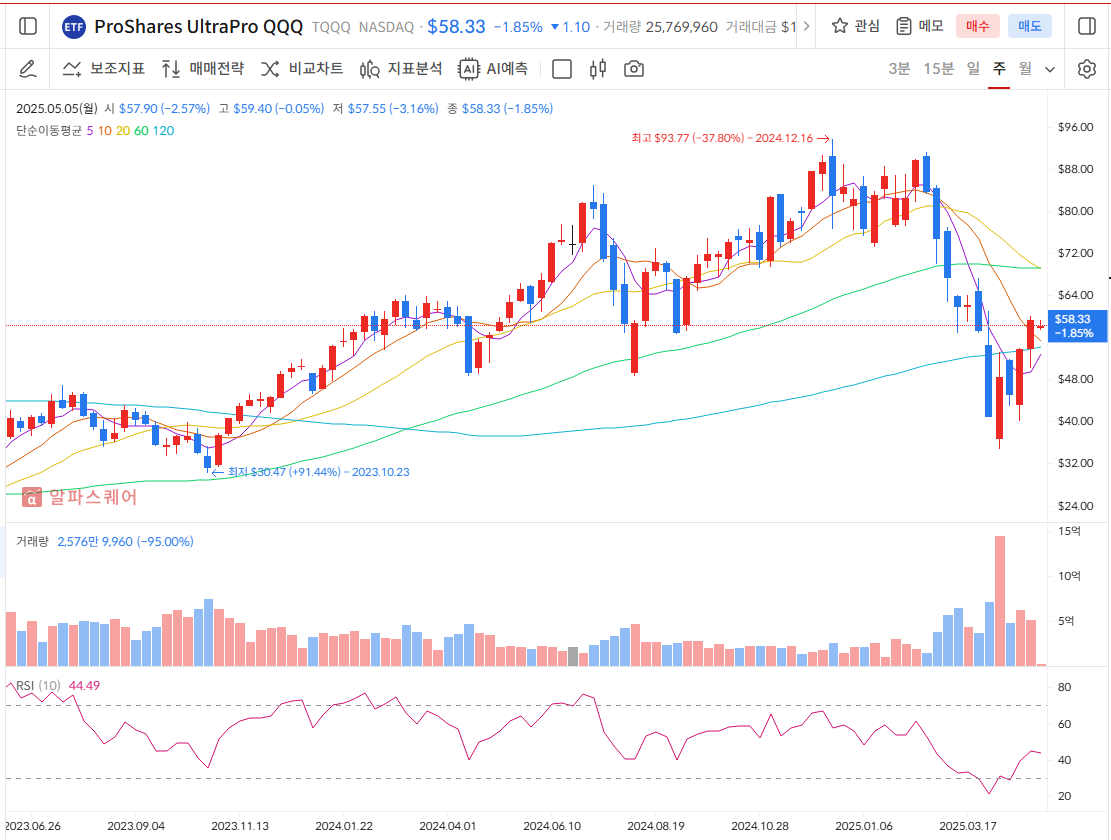Open the 메모 note icon
Screen dimensions: 1111x840
(920, 26)
